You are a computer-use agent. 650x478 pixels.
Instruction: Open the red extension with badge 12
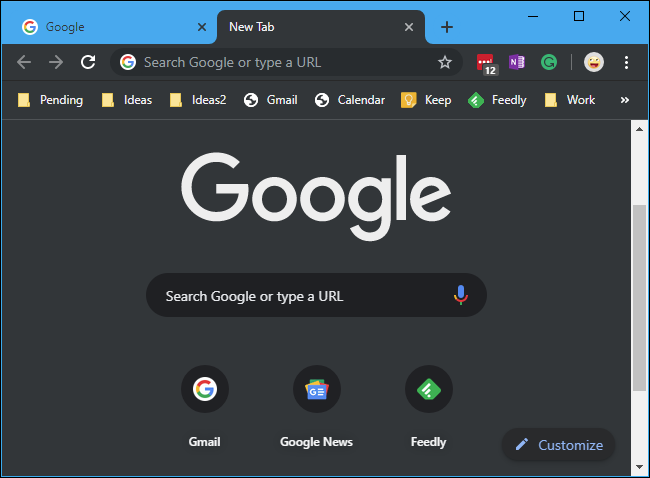[486, 63]
